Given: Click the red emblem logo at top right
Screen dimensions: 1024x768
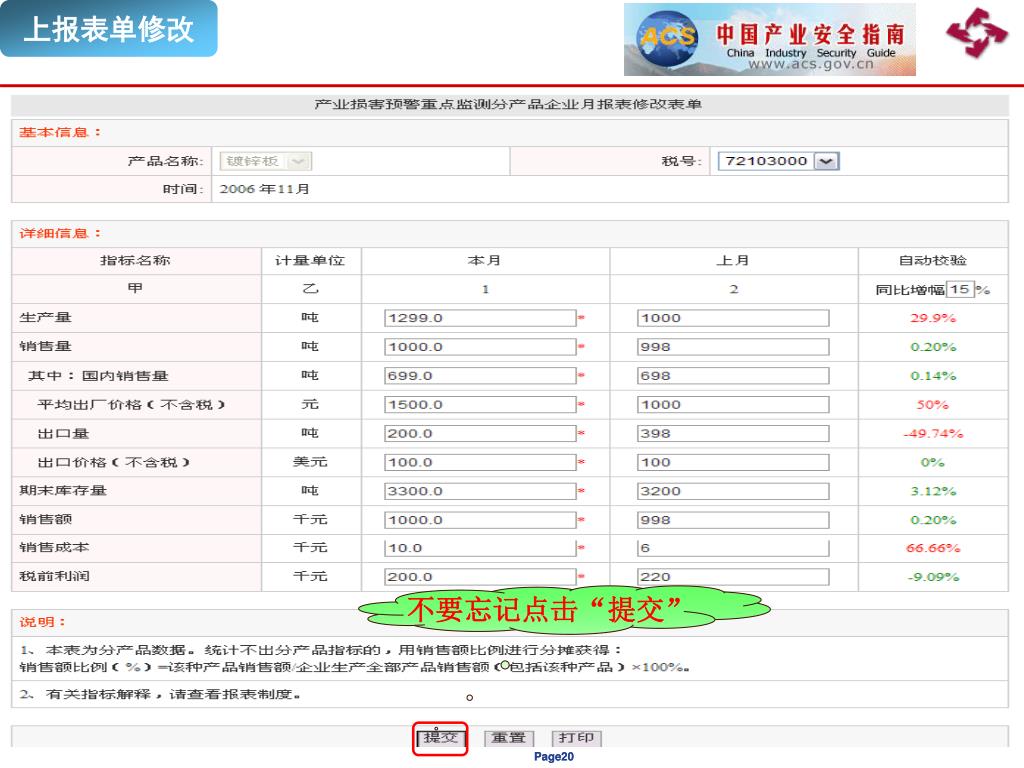Looking at the screenshot, I should coord(976,33).
